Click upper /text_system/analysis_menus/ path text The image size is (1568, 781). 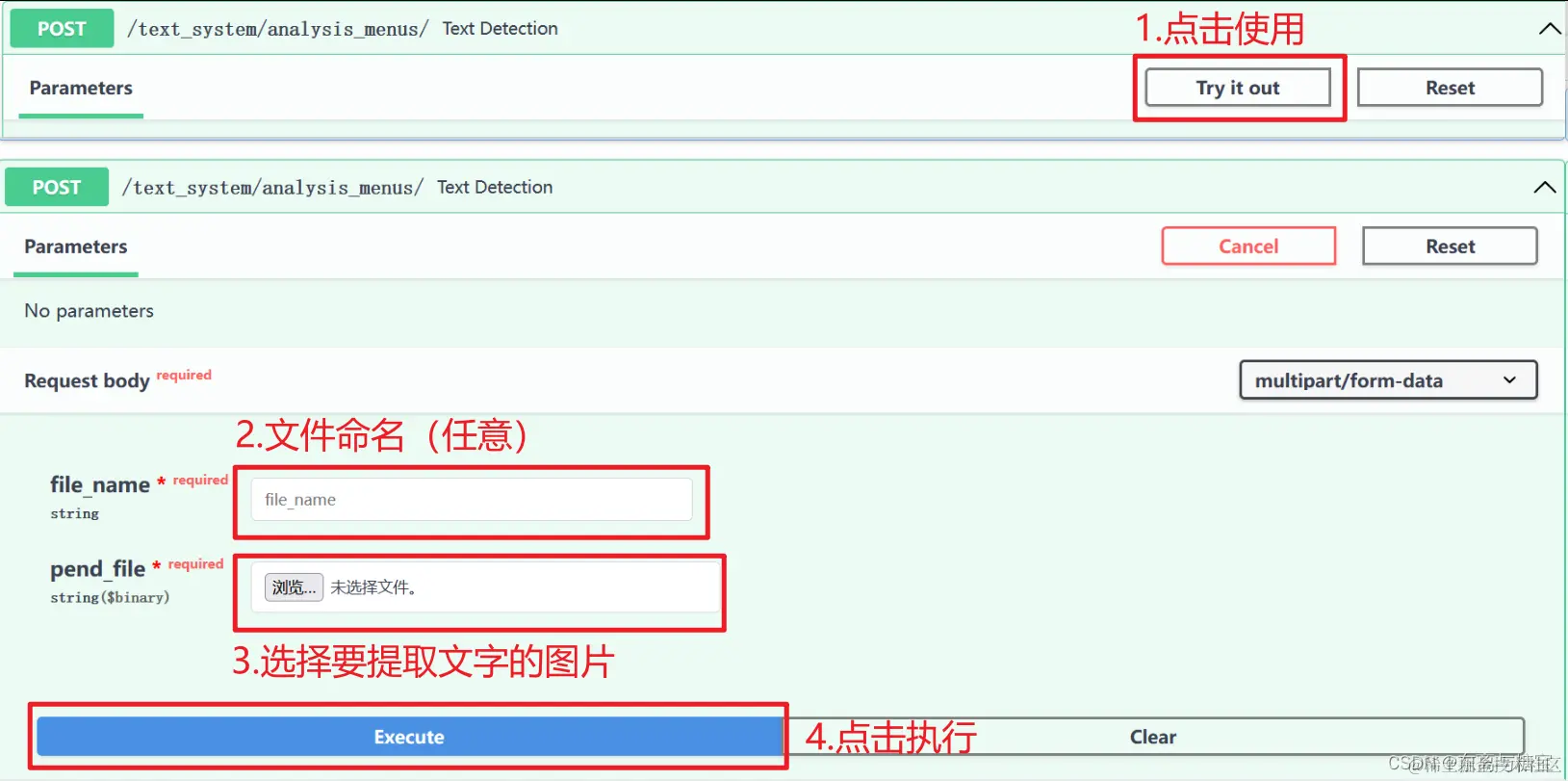click(277, 29)
